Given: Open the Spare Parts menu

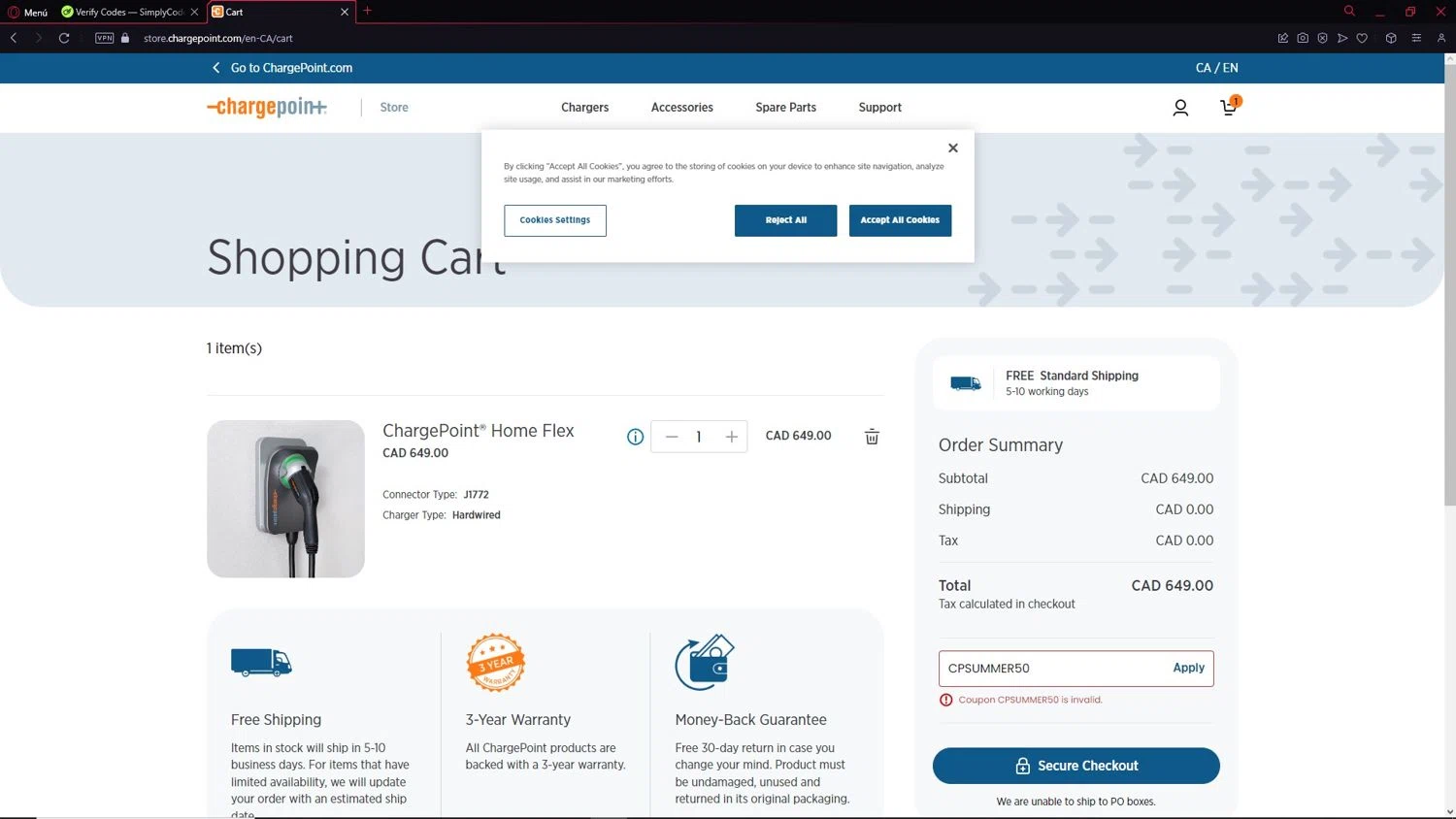Looking at the screenshot, I should [785, 108].
